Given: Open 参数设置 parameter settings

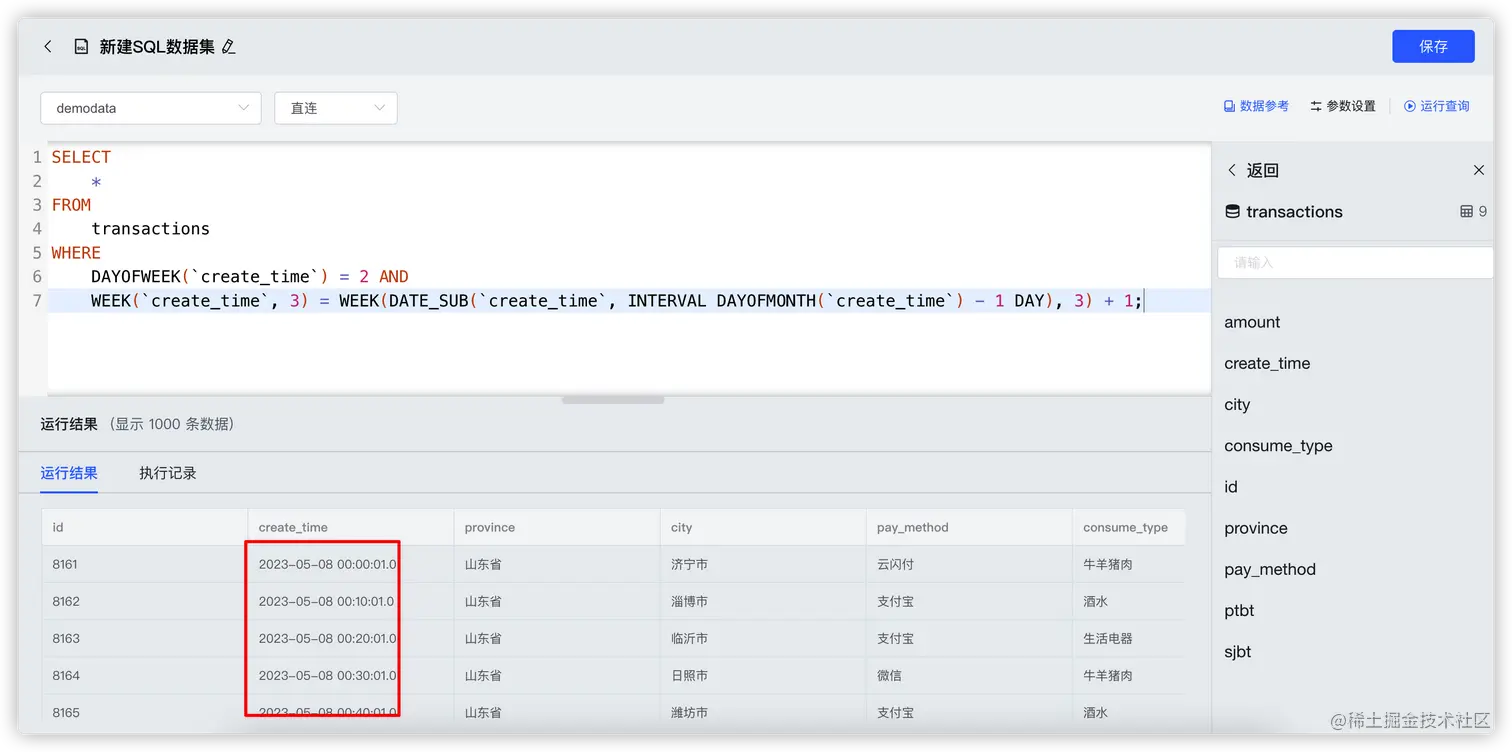Looking at the screenshot, I should coord(1343,106).
